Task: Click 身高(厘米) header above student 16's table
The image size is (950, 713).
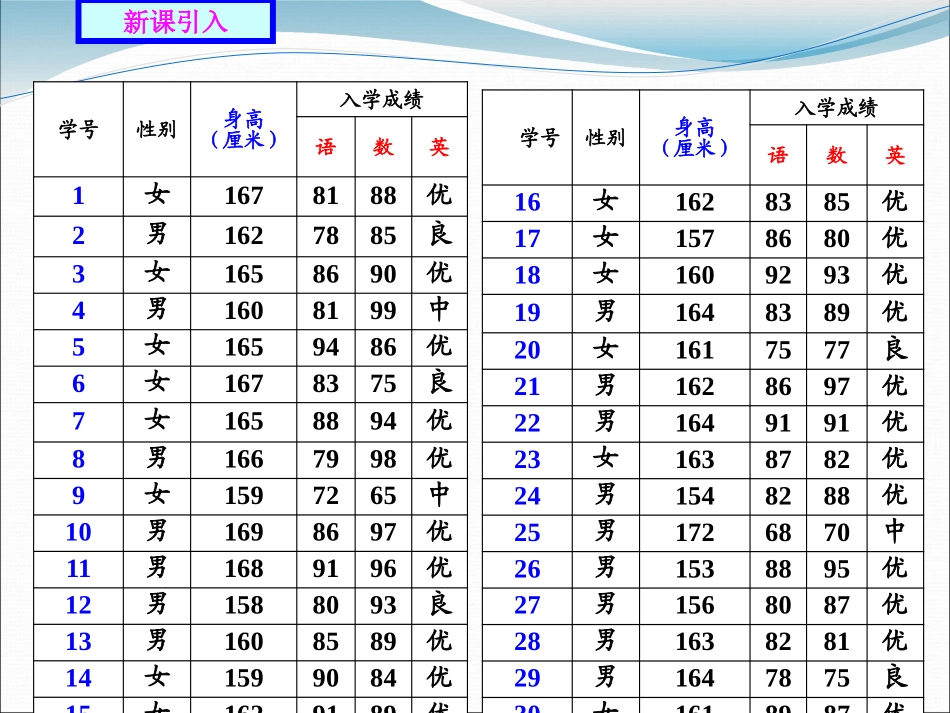Action: click(x=695, y=138)
